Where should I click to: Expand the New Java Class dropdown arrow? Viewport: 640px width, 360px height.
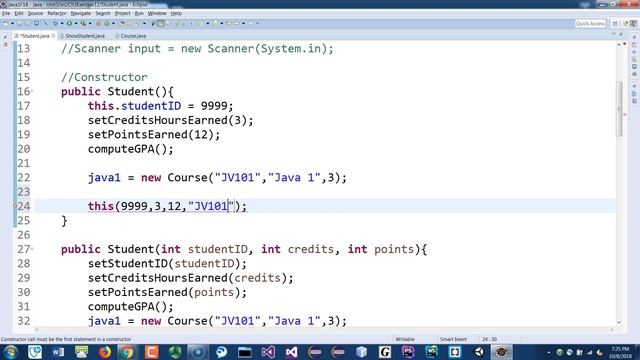113,23
